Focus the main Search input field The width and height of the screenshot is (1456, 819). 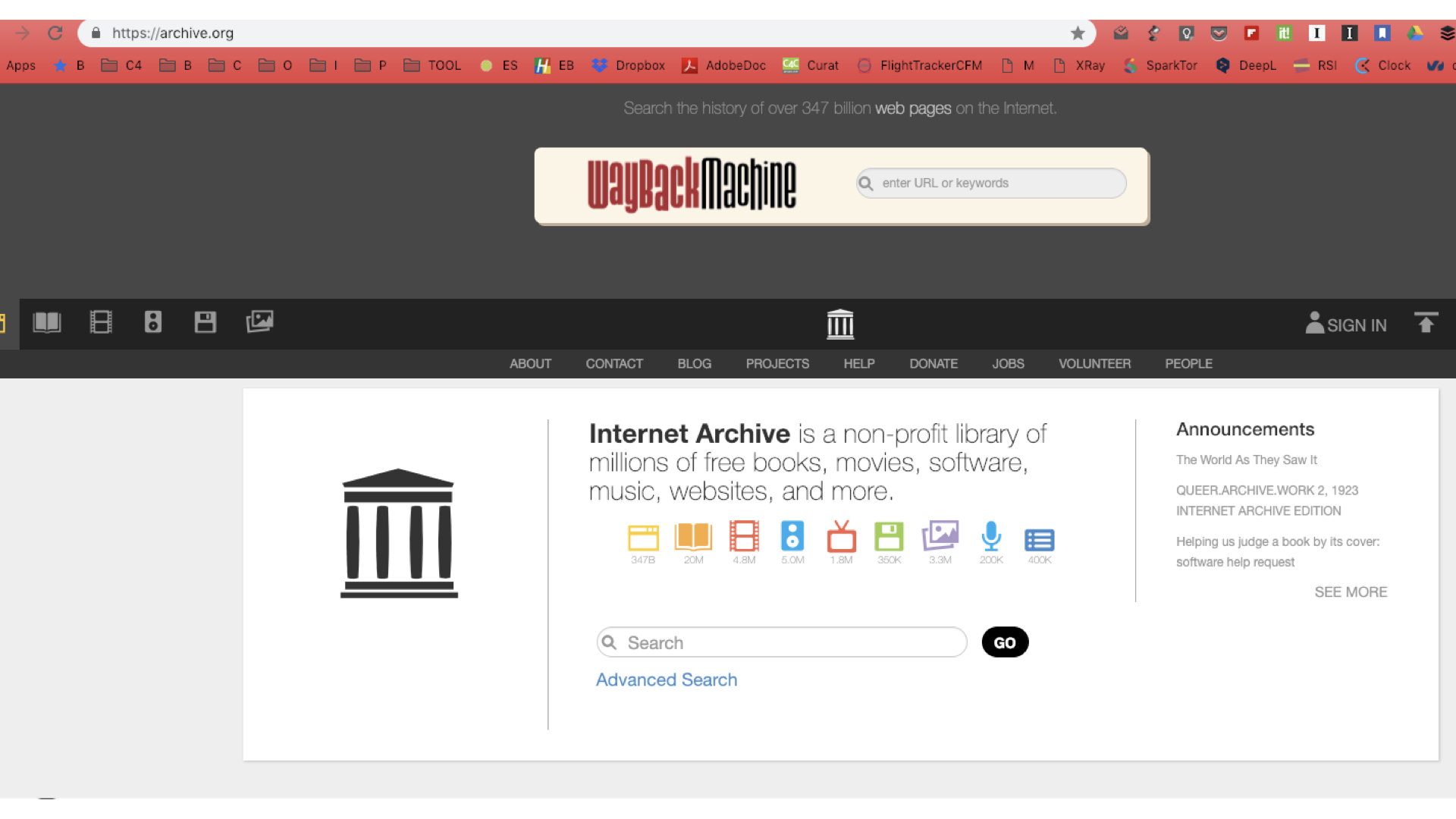coord(782,642)
